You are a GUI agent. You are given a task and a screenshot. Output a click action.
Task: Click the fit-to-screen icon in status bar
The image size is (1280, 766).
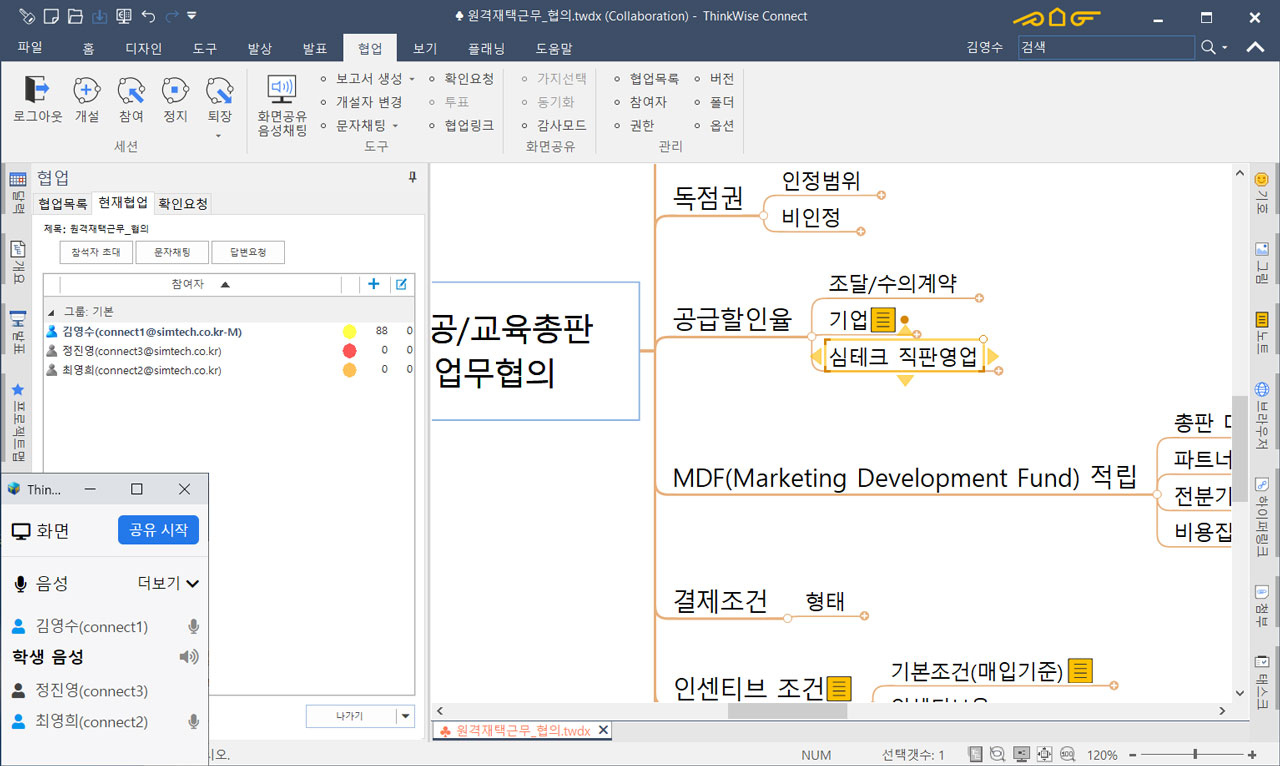(1044, 754)
